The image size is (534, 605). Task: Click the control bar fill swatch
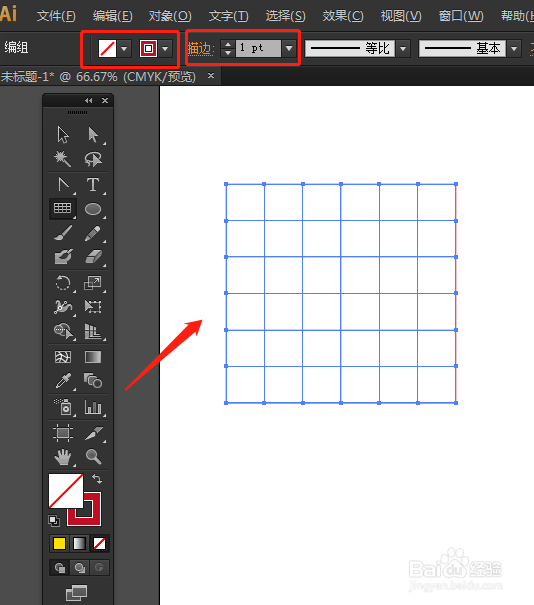(107, 49)
